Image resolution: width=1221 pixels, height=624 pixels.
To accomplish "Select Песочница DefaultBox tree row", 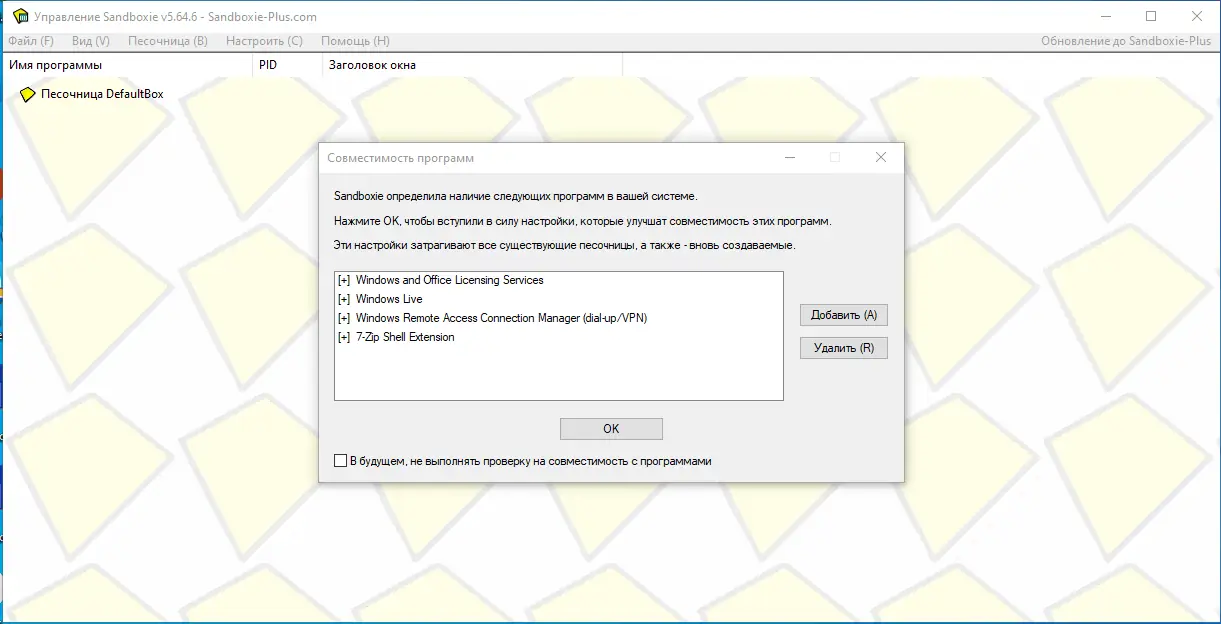I will coord(102,94).
